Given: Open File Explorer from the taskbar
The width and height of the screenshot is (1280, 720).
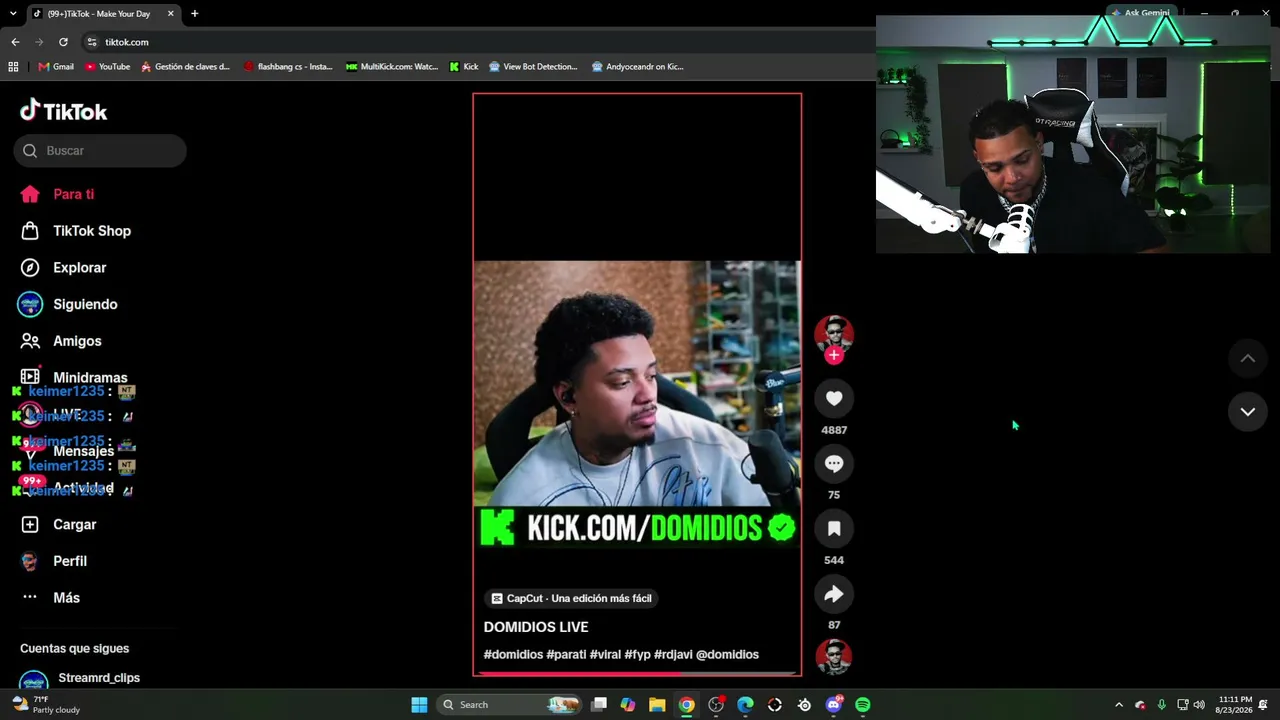Looking at the screenshot, I should [x=657, y=705].
